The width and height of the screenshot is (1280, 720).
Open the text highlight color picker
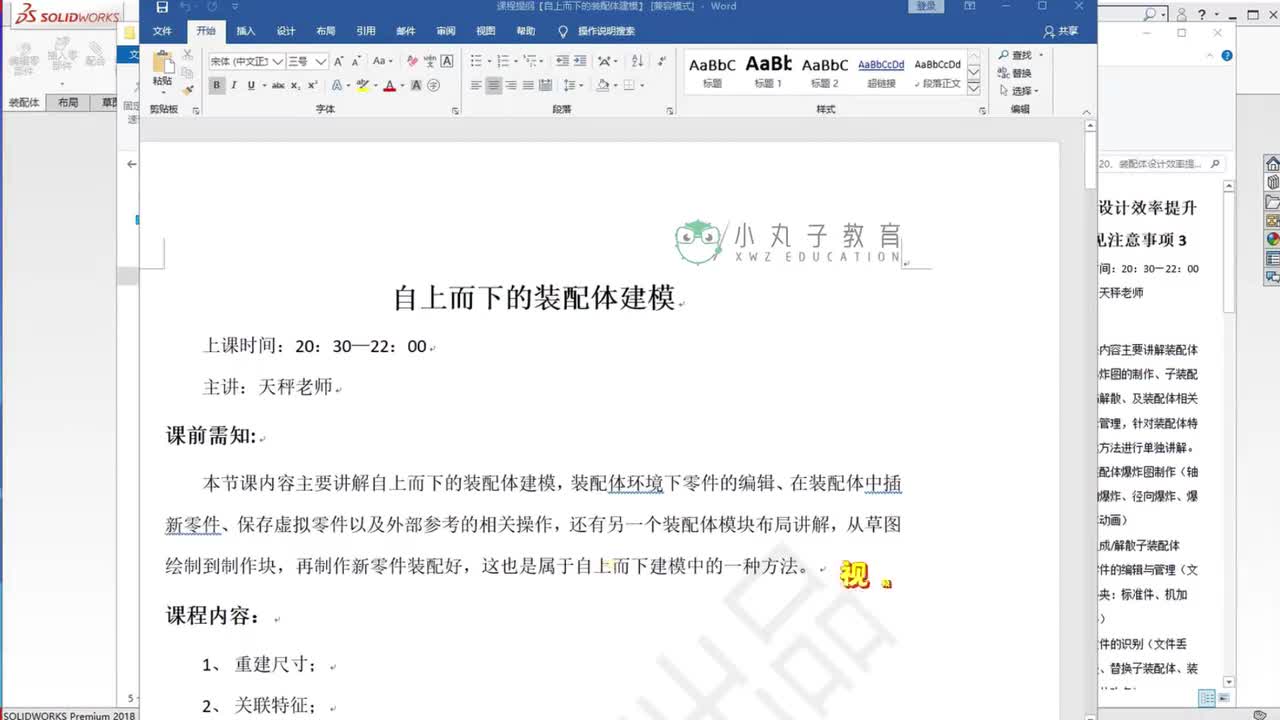(374, 86)
